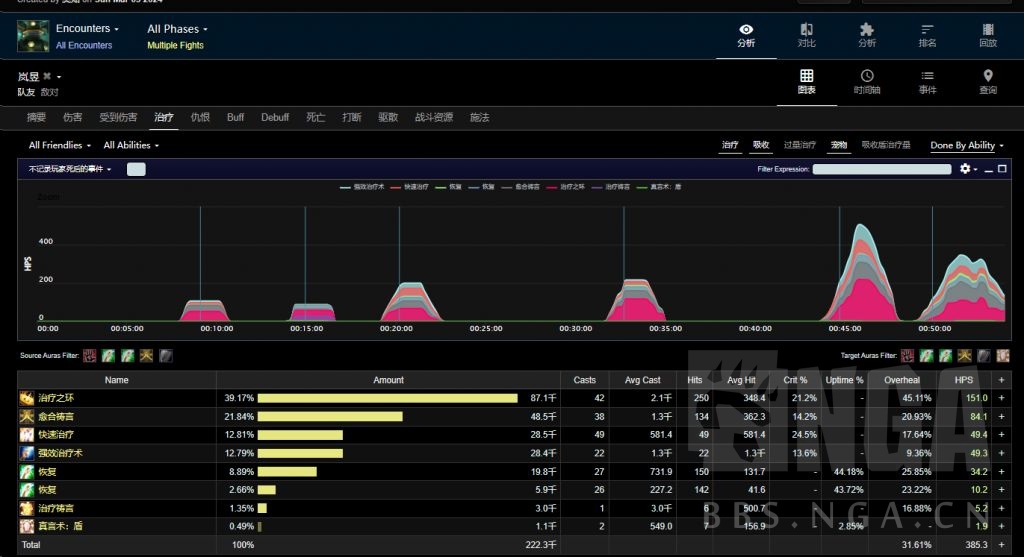Click the first red Target Auras Filter icon
The width and height of the screenshot is (1024, 557).
tap(907, 356)
